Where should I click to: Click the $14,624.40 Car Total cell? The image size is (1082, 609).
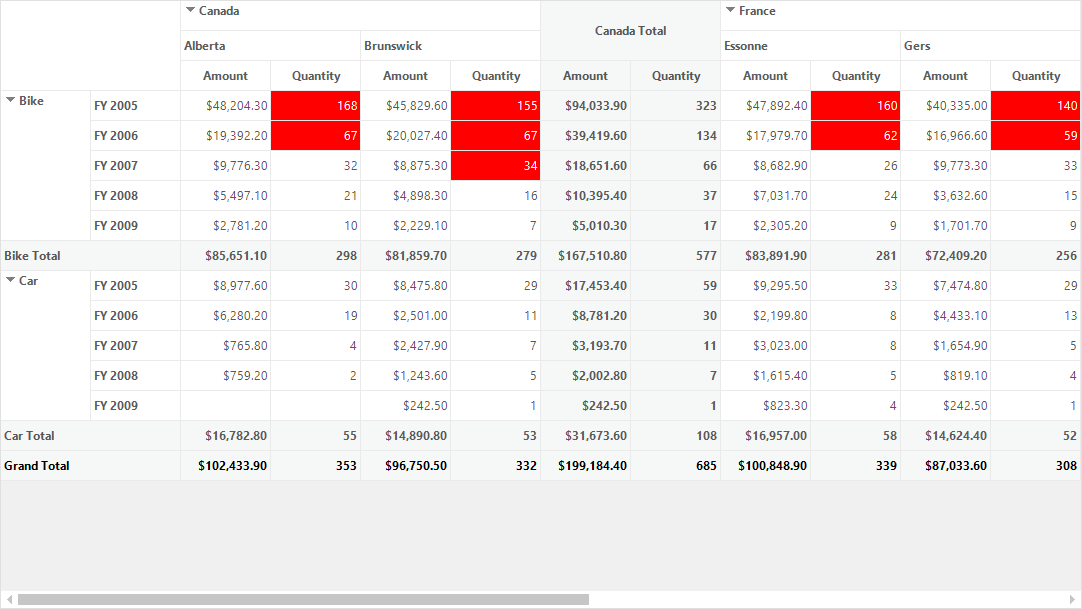(x=945, y=436)
